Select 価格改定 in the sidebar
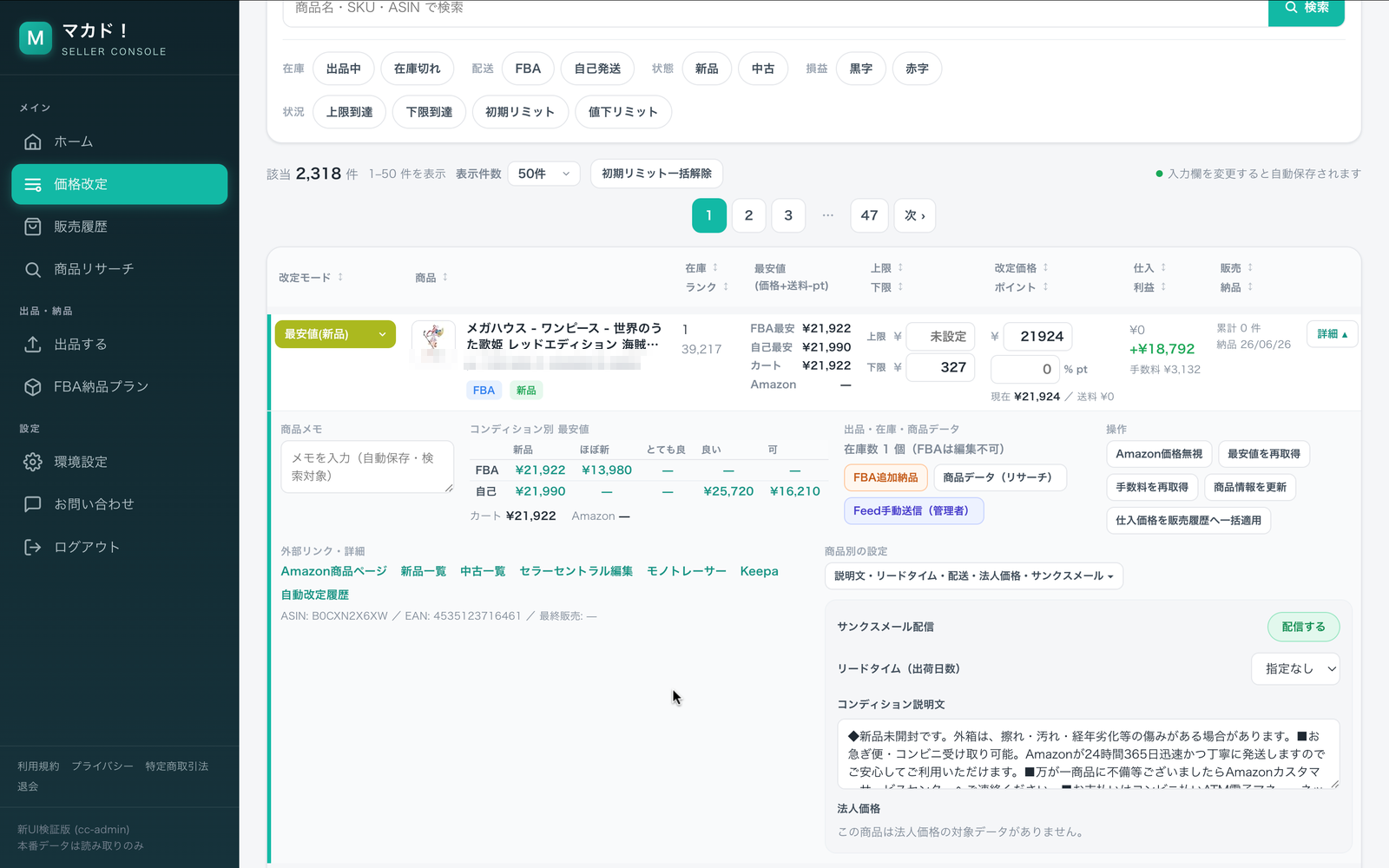1389x868 pixels. click(x=120, y=184)
